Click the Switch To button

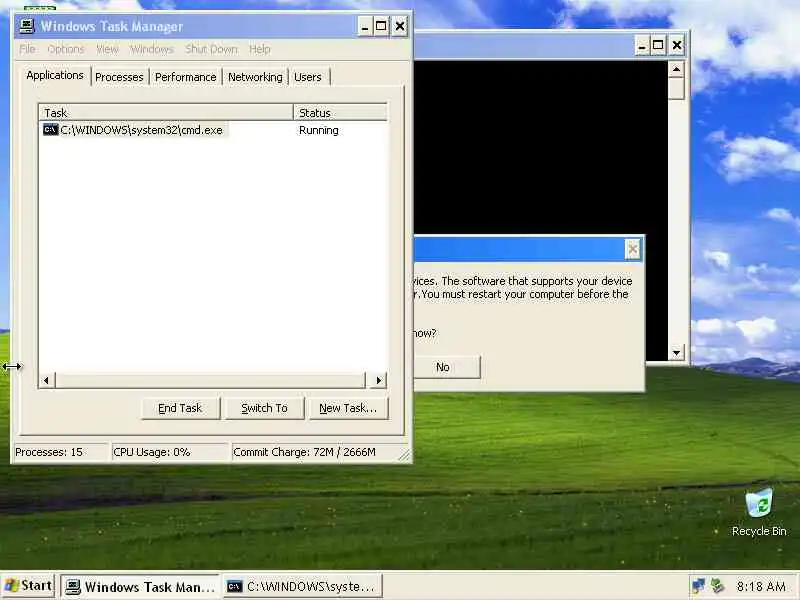tap(264, 408)
